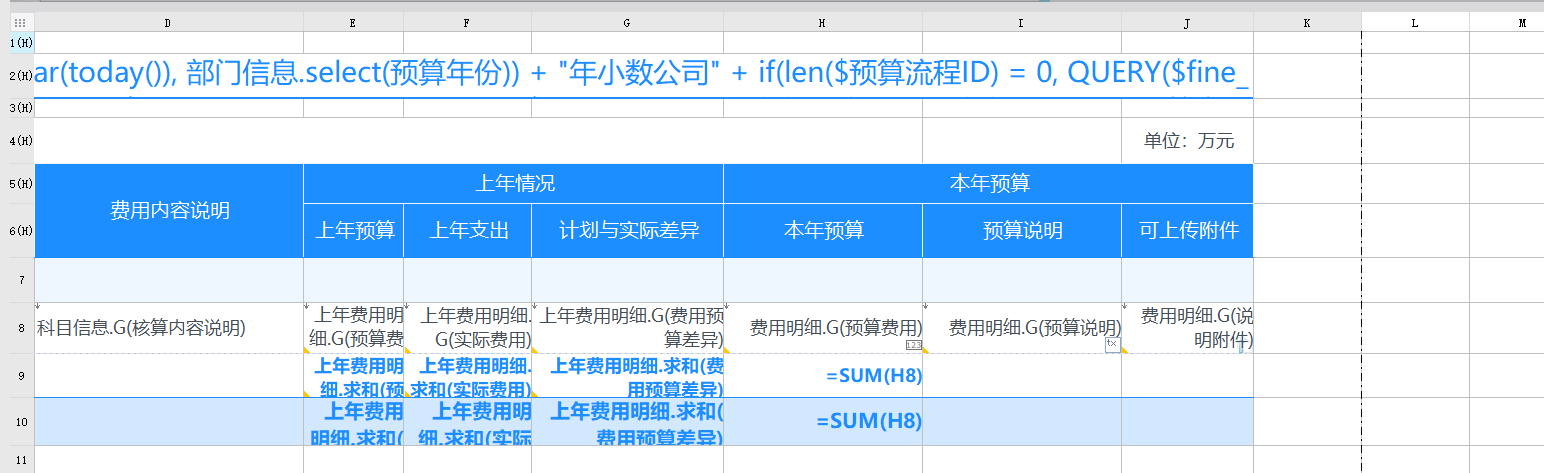Click row 10 column E 上年费用明细.求和 cell

click(x=353, y=421)
